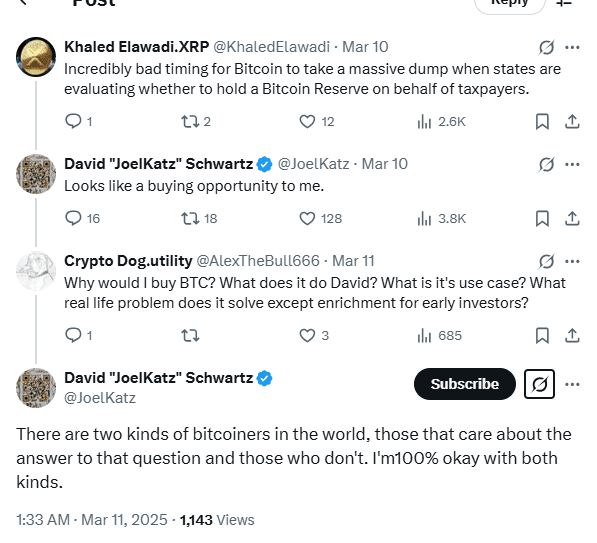Open more options for Khaled's post

tap(572, 48)
